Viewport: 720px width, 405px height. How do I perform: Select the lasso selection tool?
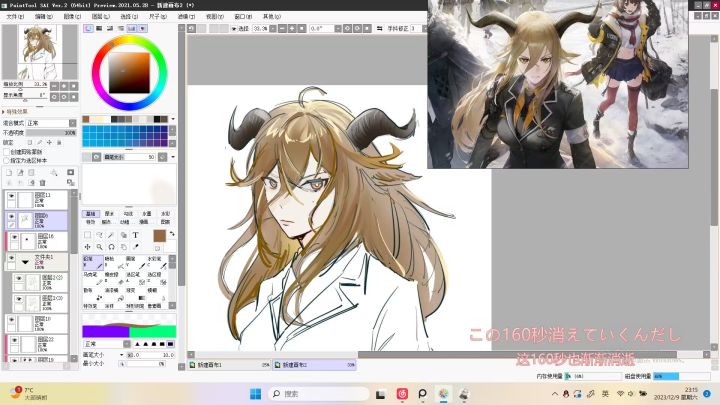(x=99, y=235)
